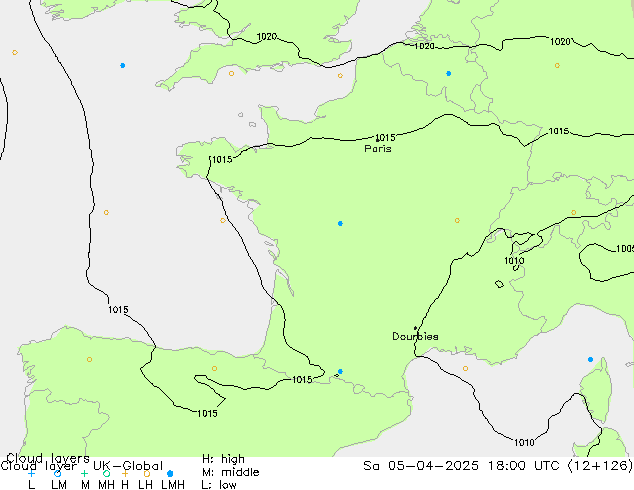Select the blue cloud marker over Belgium
Viewport: 634px width, 490px height.
pyautogui.click(x=449, y=74)
